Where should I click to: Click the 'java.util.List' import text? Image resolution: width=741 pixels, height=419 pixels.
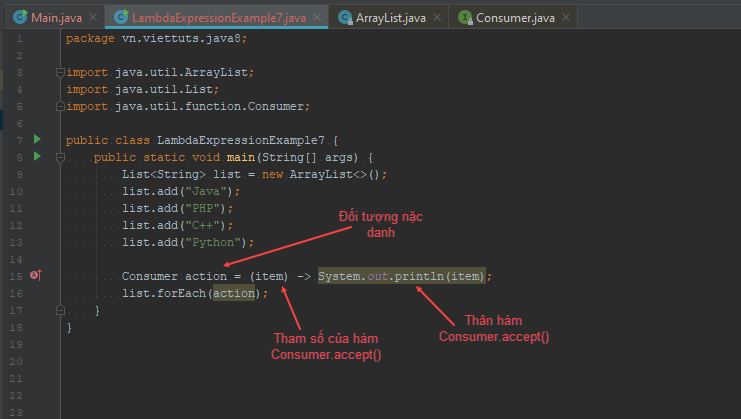pyautogui.click(x=164, y=89)
